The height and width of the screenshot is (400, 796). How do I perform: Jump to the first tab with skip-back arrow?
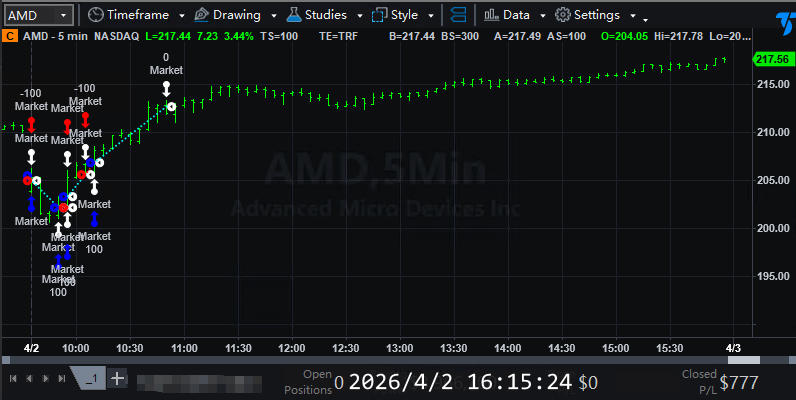tap(13, 378)
